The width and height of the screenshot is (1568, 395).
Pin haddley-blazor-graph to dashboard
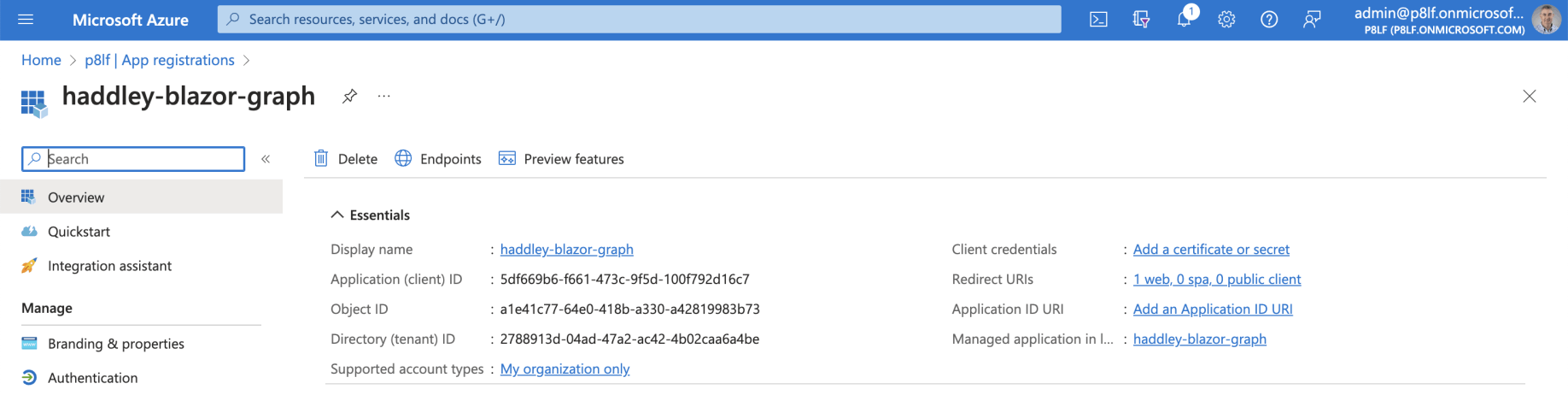coord(349,96)
